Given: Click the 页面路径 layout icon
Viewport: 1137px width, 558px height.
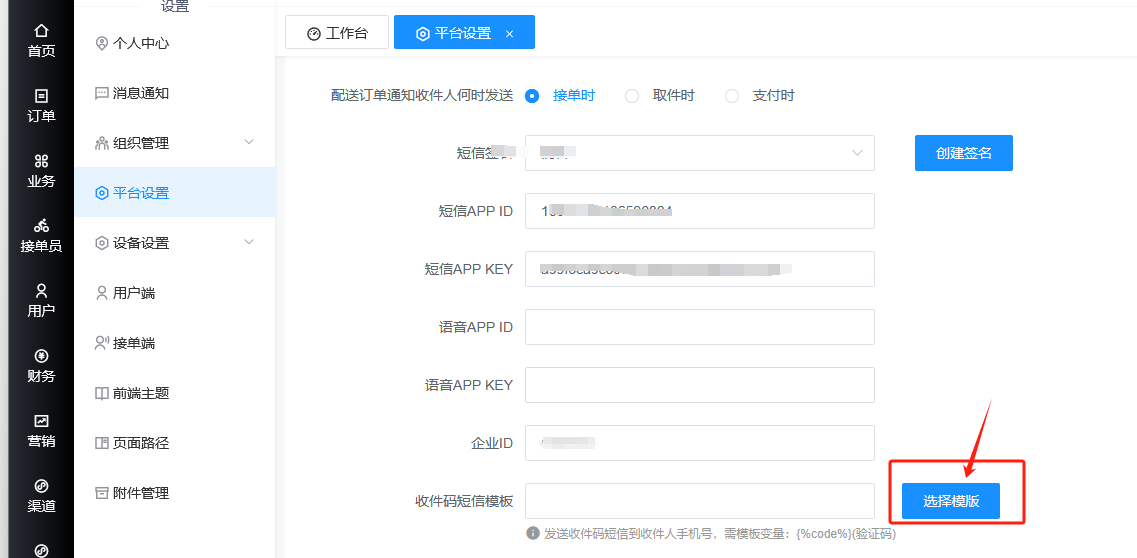Looking at the screenshot, I should point(102,444).
